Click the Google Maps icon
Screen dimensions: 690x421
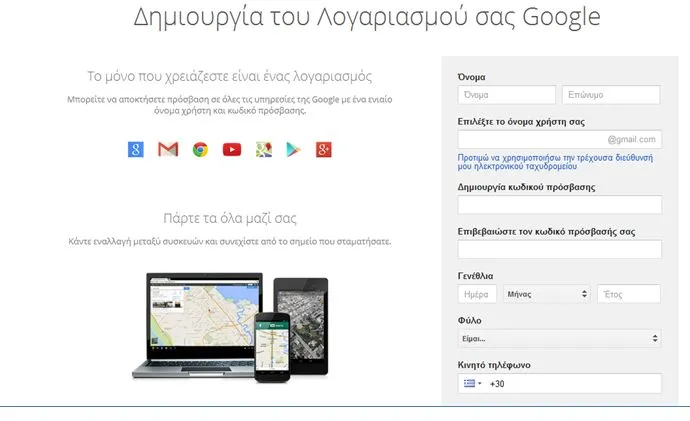pyautogui.click(x=264, y=150)
